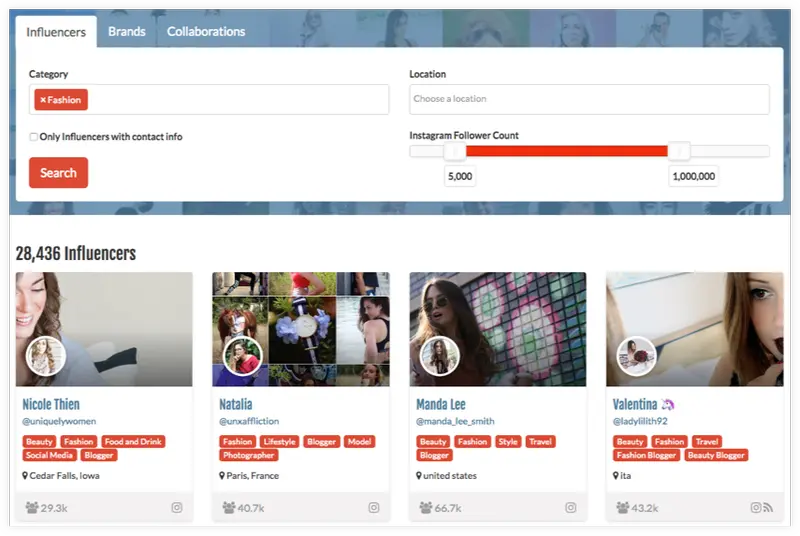Screen dimensions: 800x536
Task: Remove the Fashion category tag
Action: [x=43, y=100]
